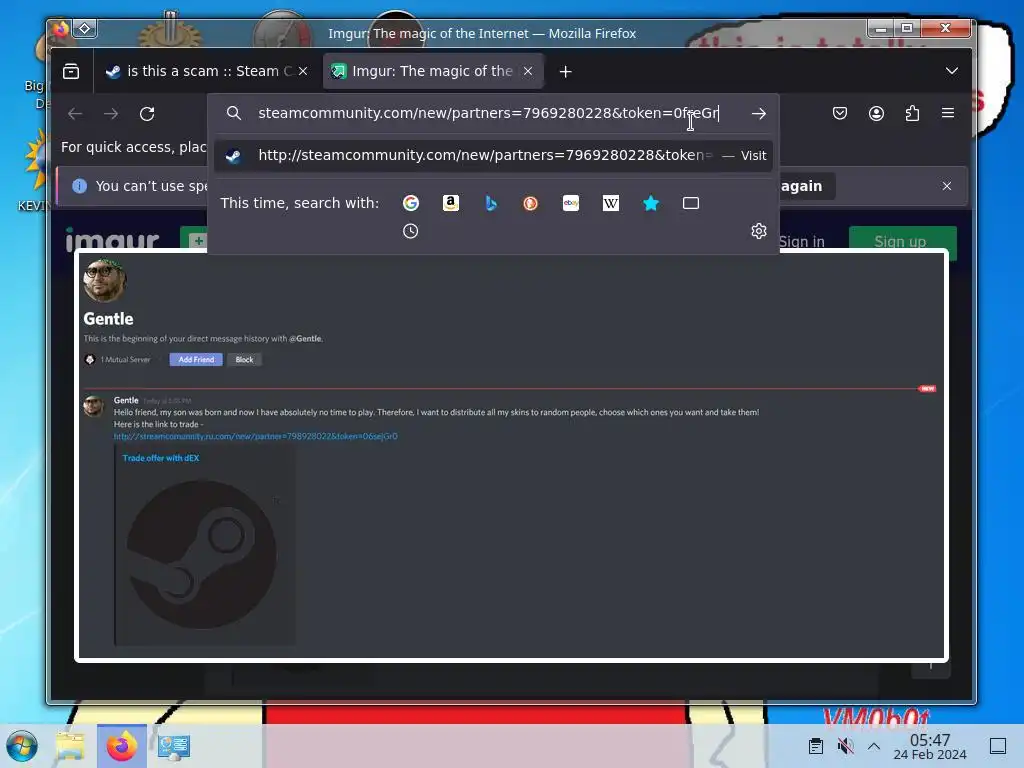Open the clock showing 05:47 24 Feb 2024
The height and width of the screenshot is (768, 1024).
[930, 746]
